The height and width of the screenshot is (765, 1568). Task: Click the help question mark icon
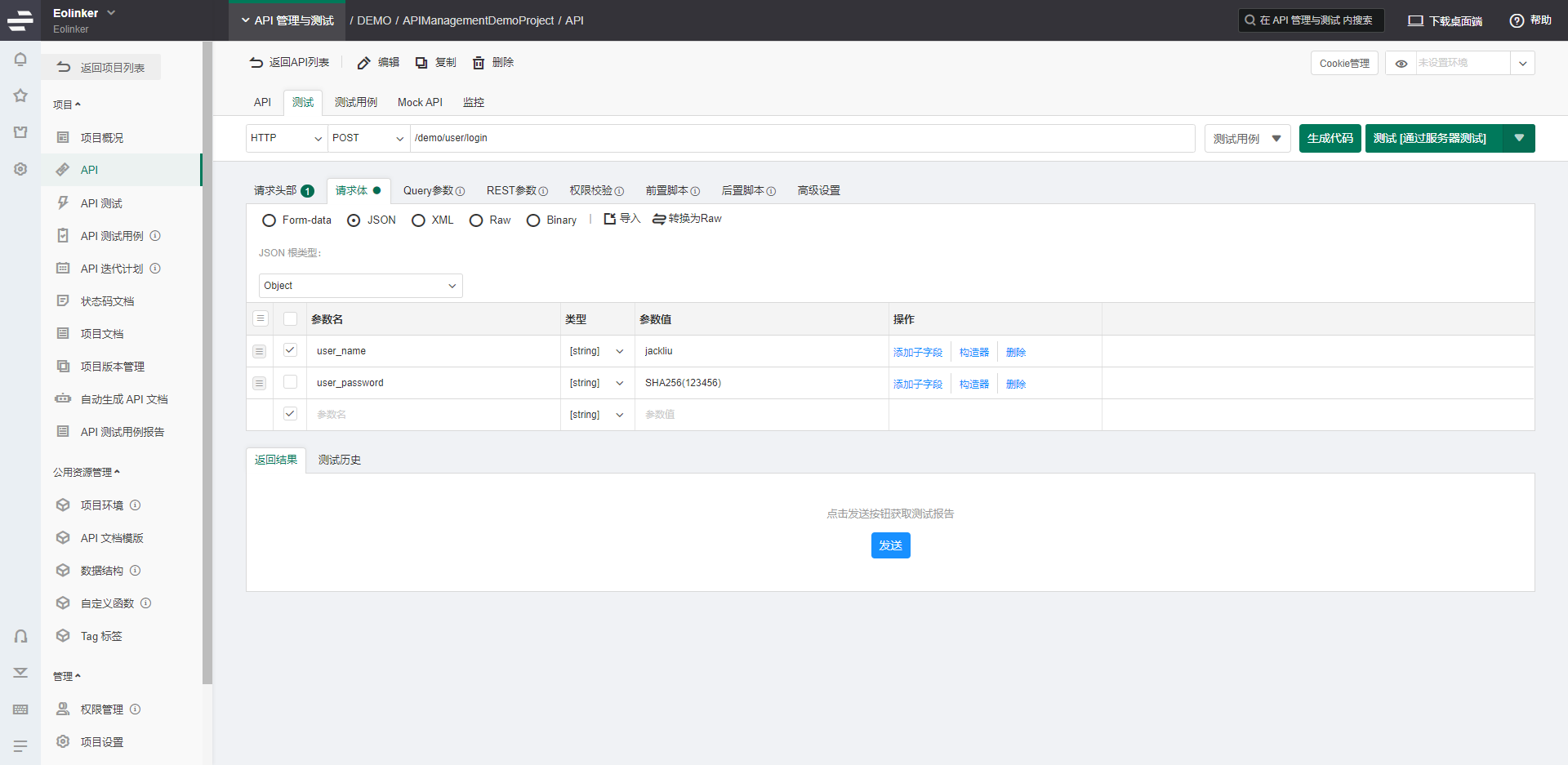[x=1517, y=20]
